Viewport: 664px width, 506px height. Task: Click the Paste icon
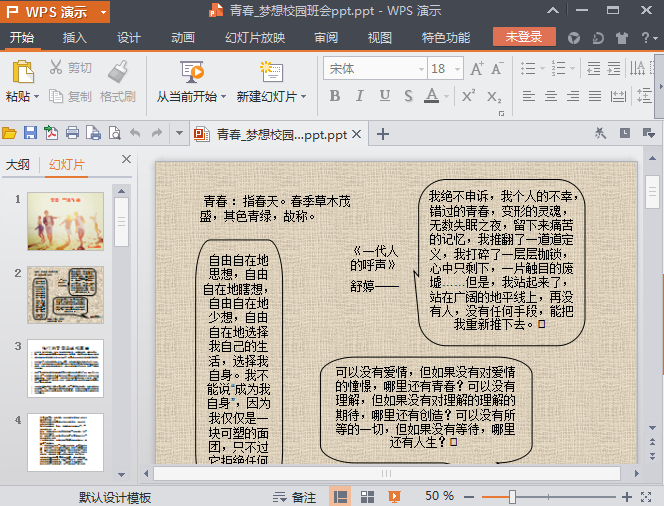pos(22,73)
